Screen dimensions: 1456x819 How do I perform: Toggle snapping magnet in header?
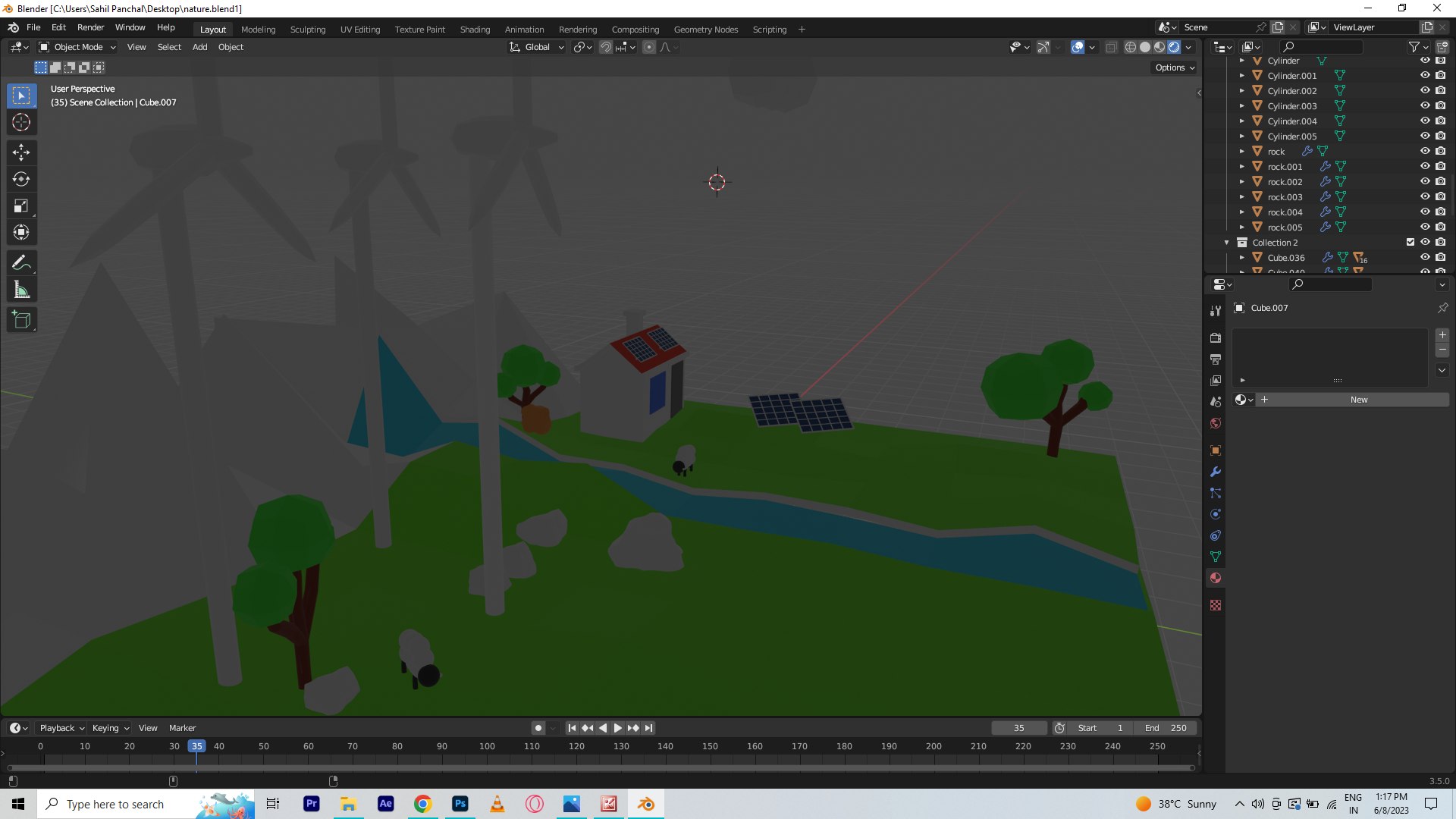pyautogui.click(x=606, y=47)
